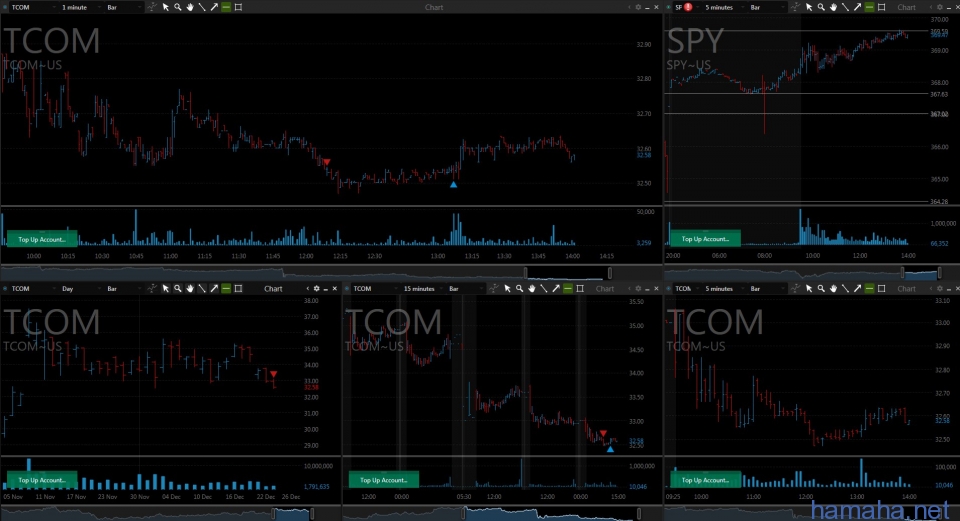Toggle green horizontal line tool in TCOM 1 minute chart

pyautogui.click(x=227, y=7)
